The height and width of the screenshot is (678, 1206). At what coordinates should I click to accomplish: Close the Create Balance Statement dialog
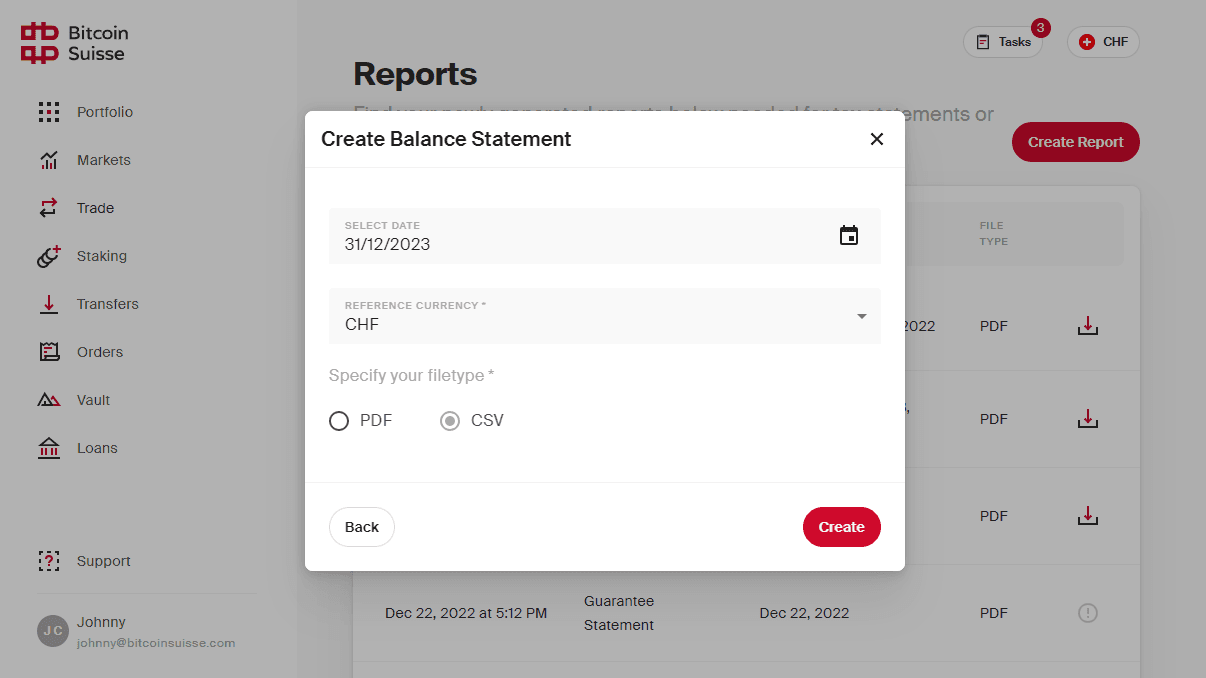[877, 139]
